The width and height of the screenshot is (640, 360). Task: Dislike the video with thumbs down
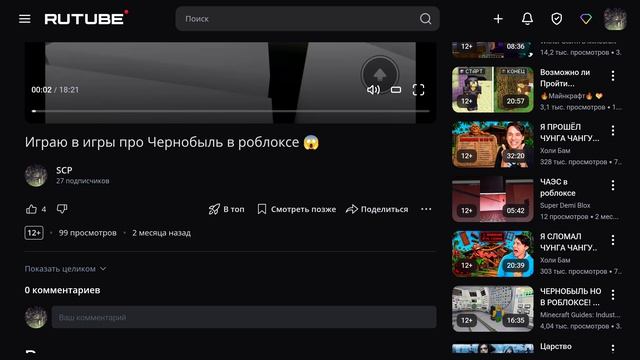click(62, 209)
